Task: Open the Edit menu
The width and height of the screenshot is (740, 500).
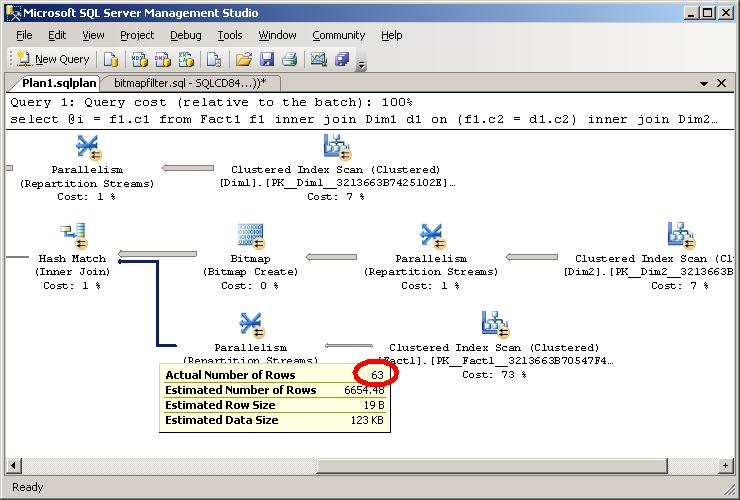Action: tap(57, 35)
